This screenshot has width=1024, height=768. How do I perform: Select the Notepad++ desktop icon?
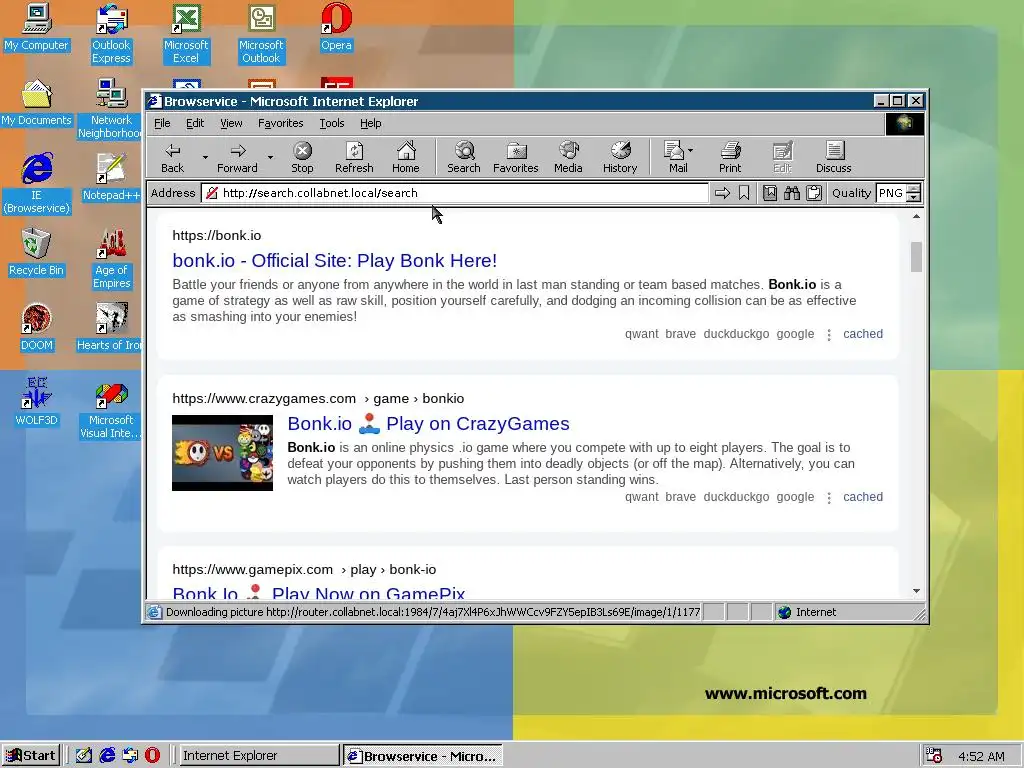pos(111,178)
